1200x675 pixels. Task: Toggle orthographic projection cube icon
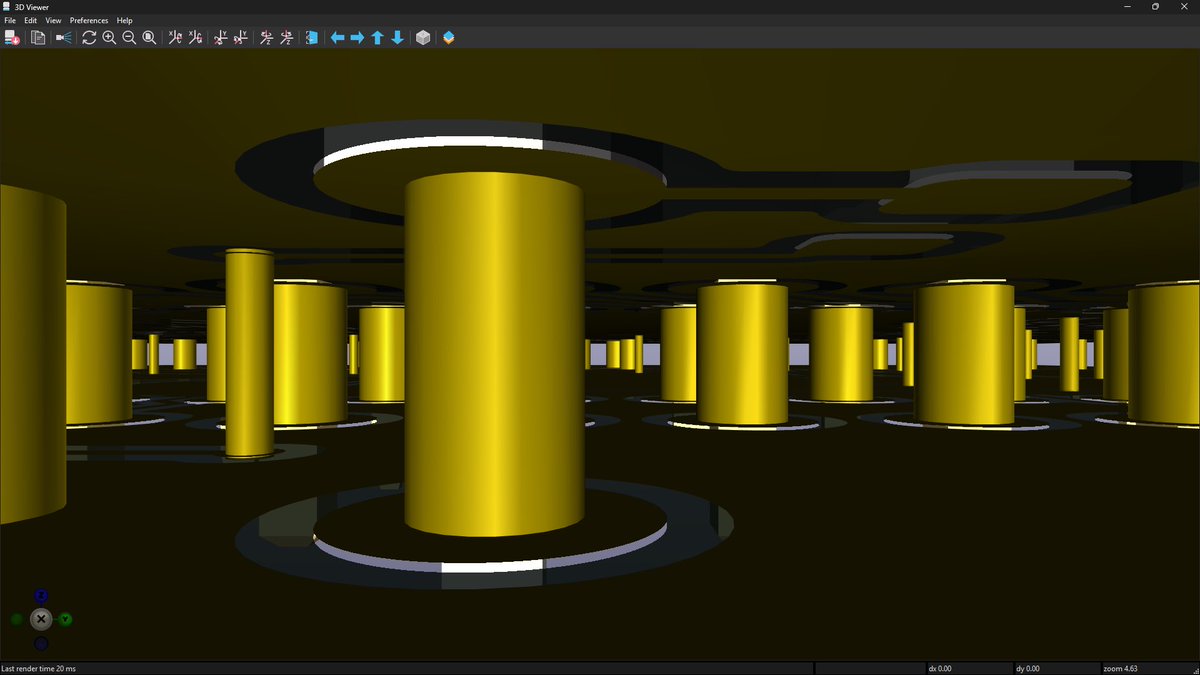point(423,38)
